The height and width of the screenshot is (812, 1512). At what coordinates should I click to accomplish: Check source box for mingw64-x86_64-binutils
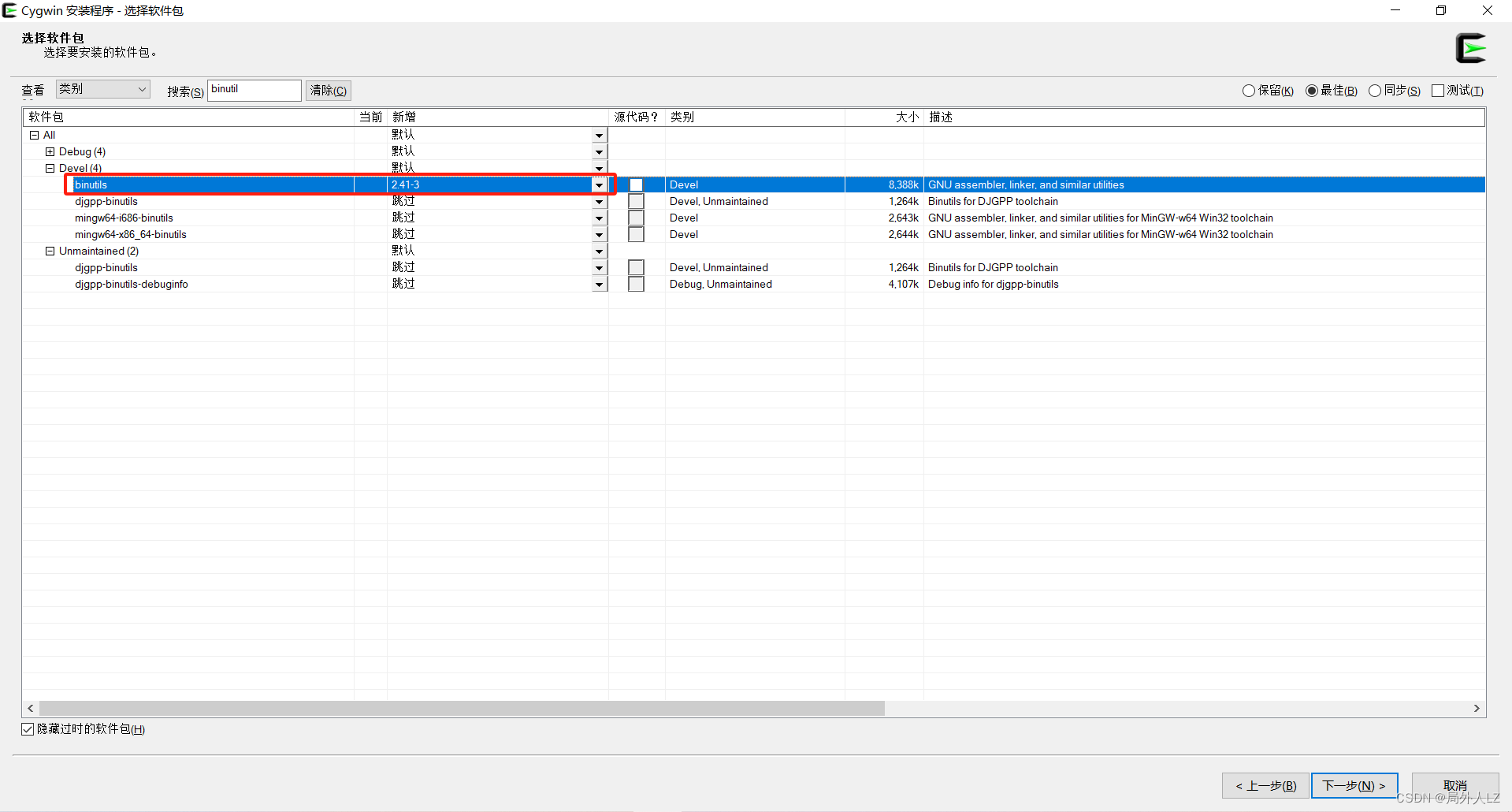[x=637, y=234]
